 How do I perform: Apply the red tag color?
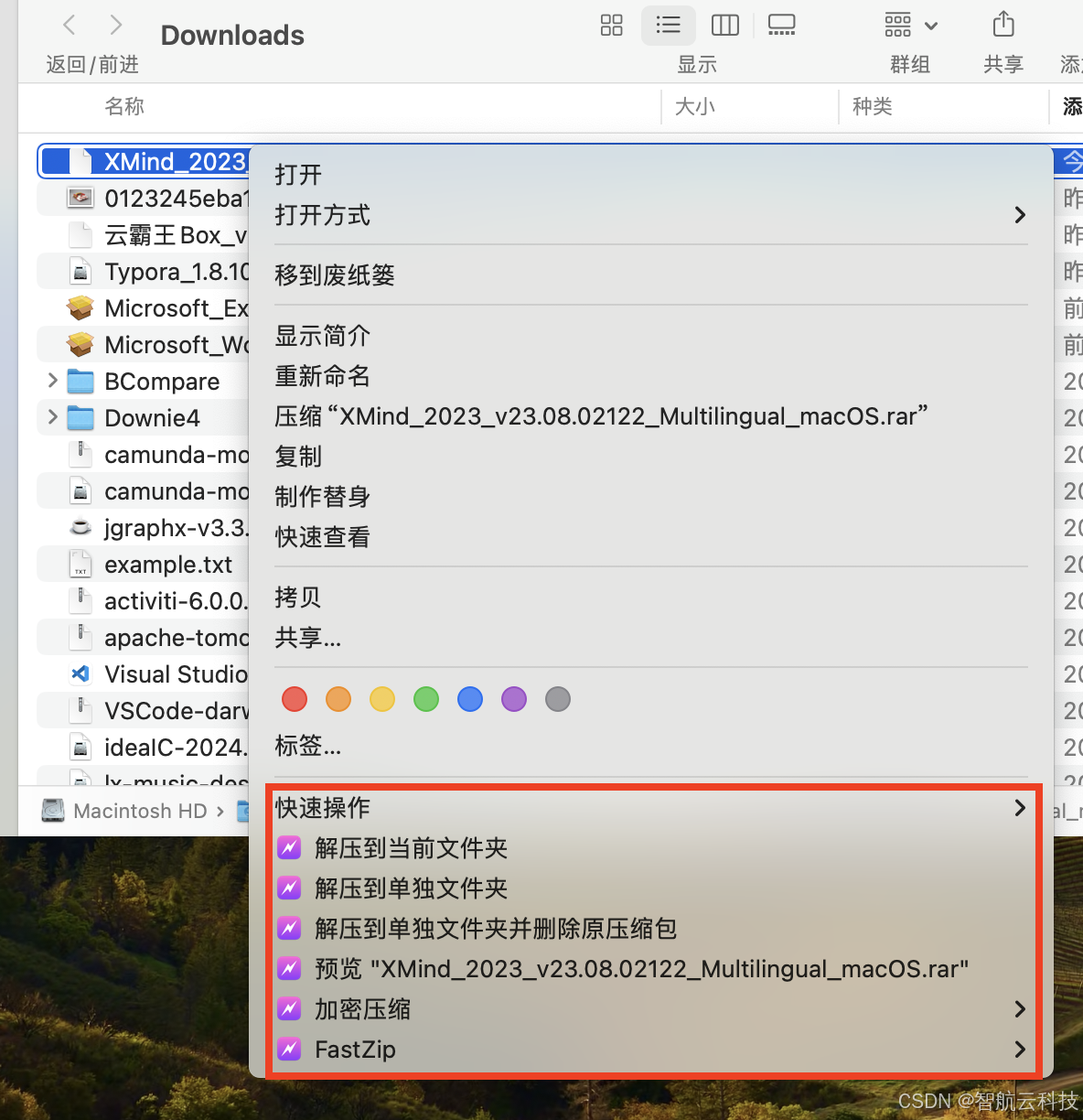pos(295,699)
